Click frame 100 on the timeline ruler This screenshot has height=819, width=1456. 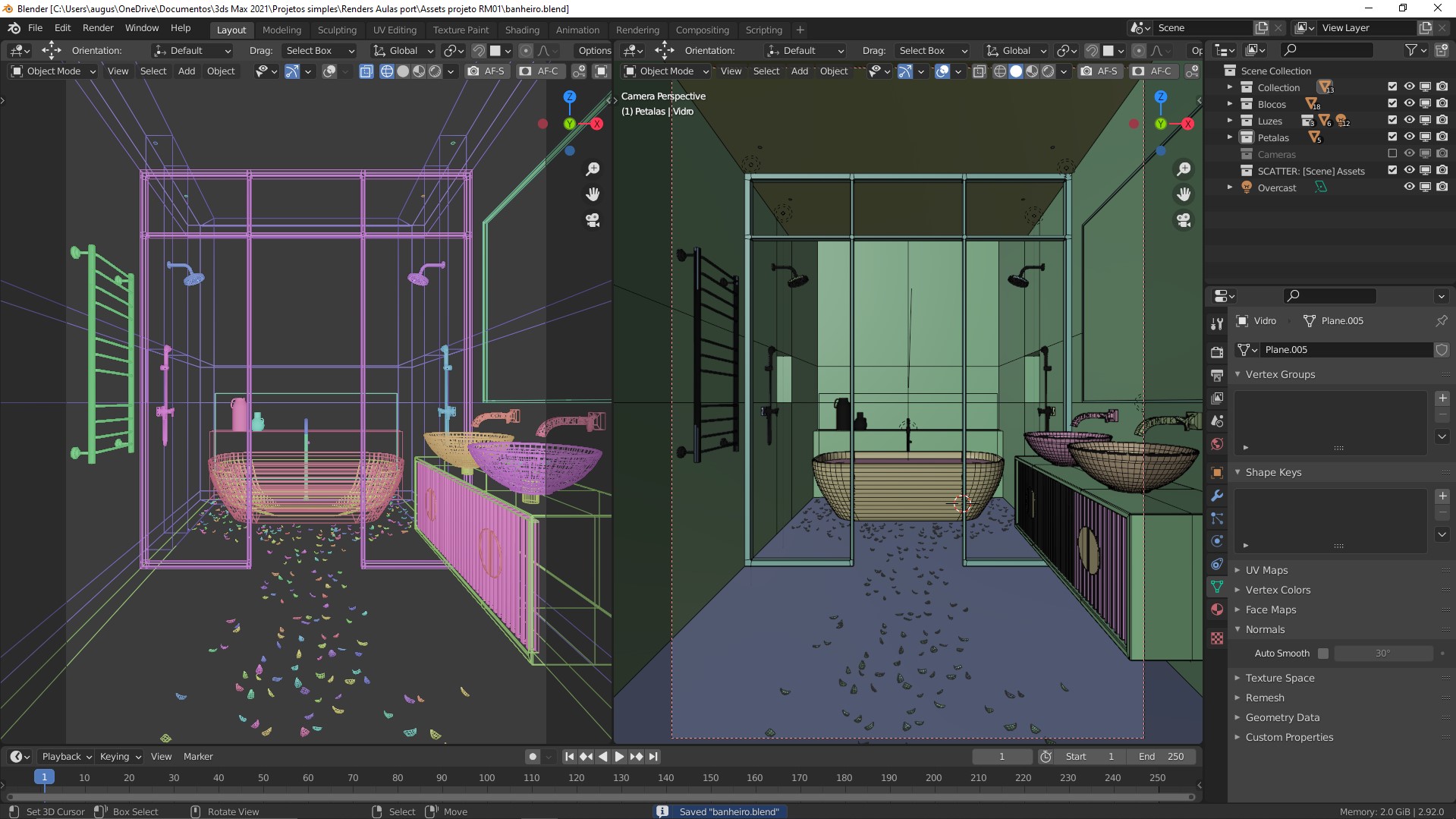486,777
